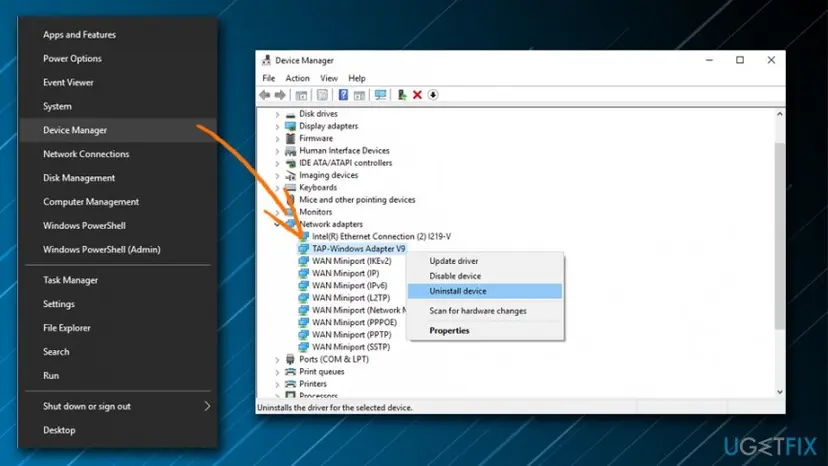Select the Mice and other pointing devices row

point(357,200)
